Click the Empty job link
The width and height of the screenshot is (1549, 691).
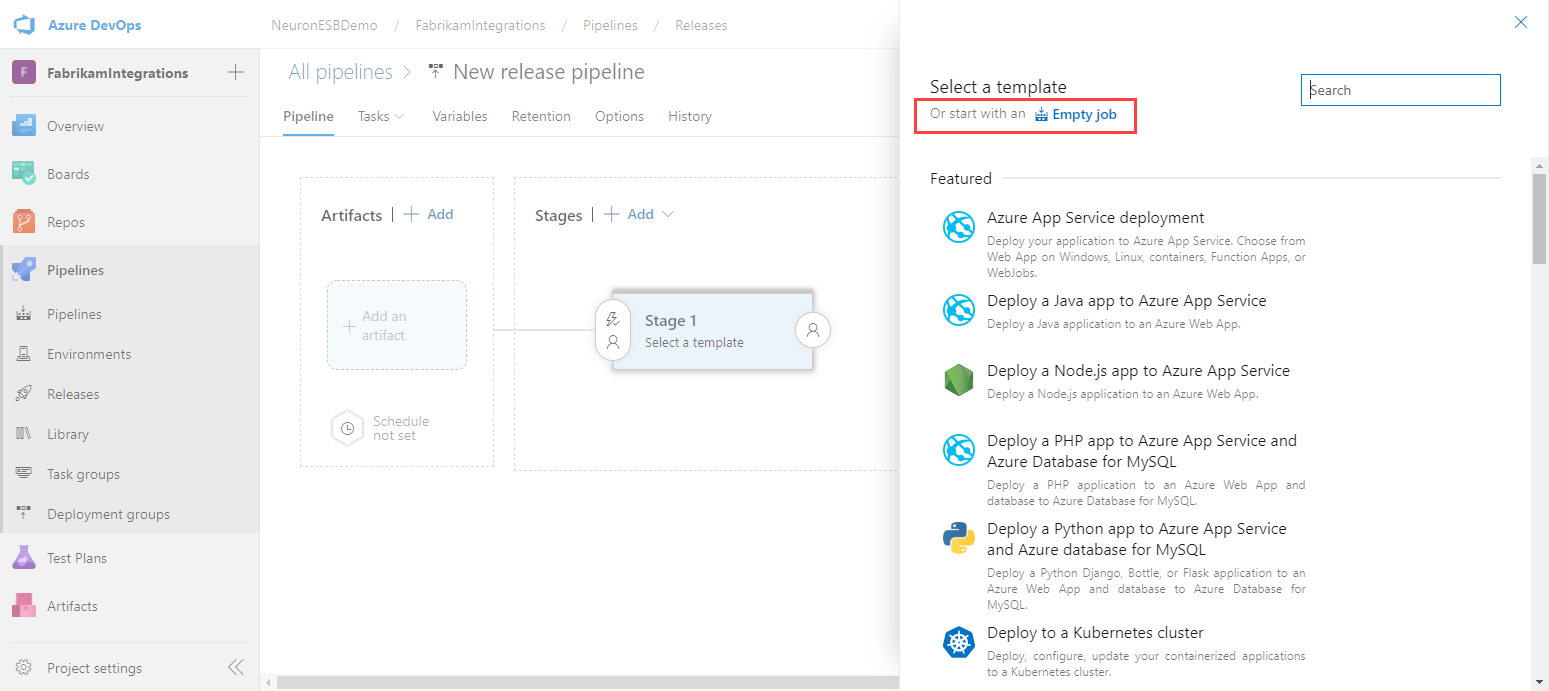point(1075,114)
